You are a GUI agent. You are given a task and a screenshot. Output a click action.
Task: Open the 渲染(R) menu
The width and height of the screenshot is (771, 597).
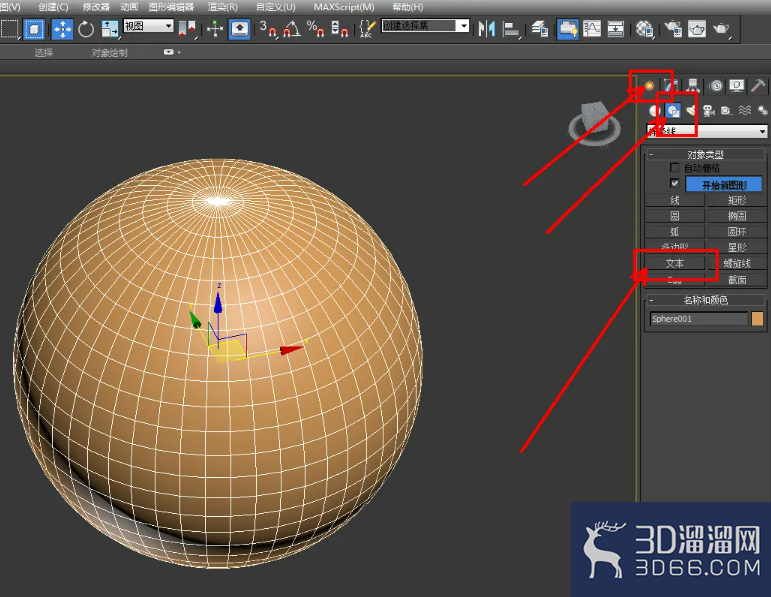coord(222,7)
